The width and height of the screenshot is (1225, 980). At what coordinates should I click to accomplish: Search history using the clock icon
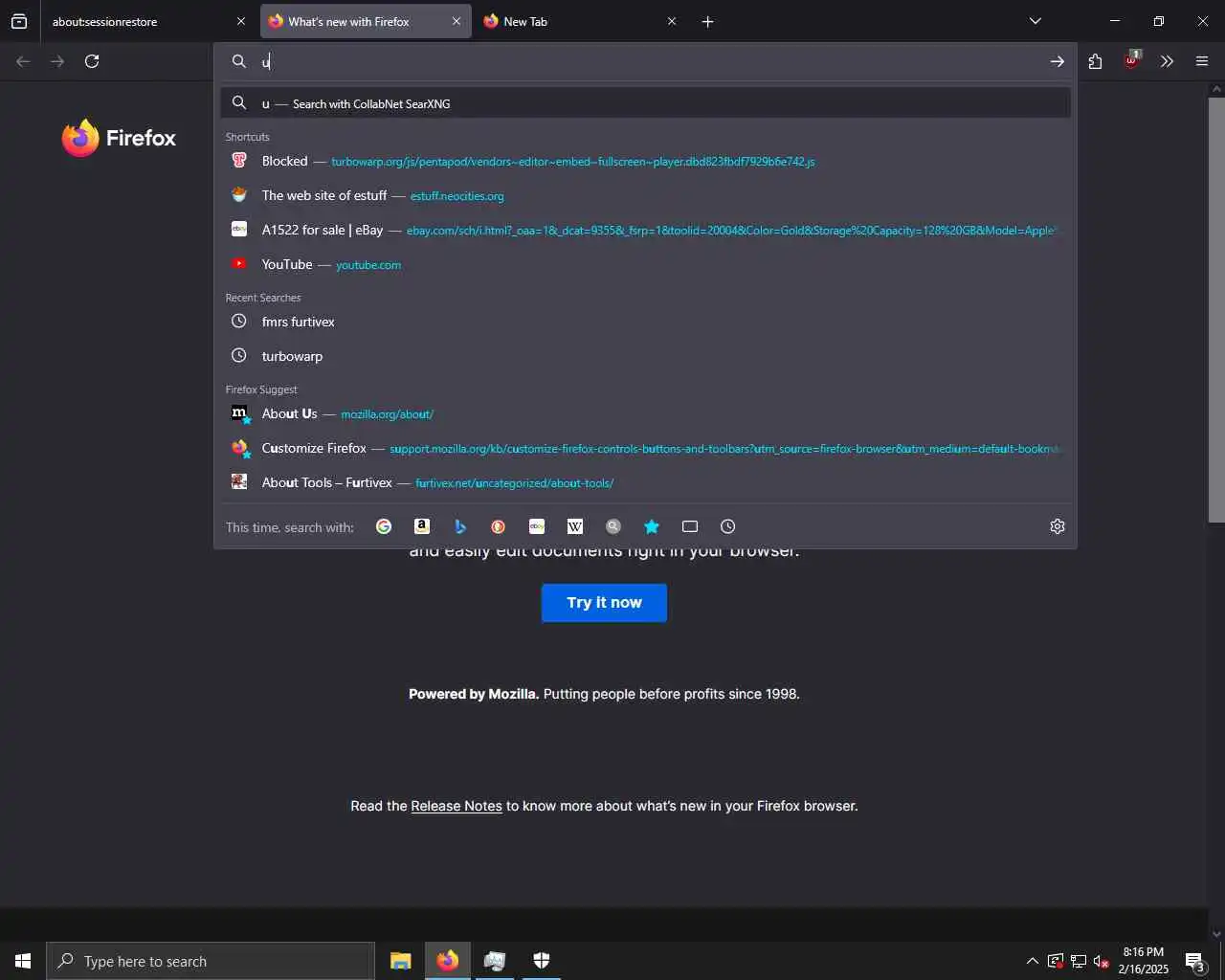point(728,526)
